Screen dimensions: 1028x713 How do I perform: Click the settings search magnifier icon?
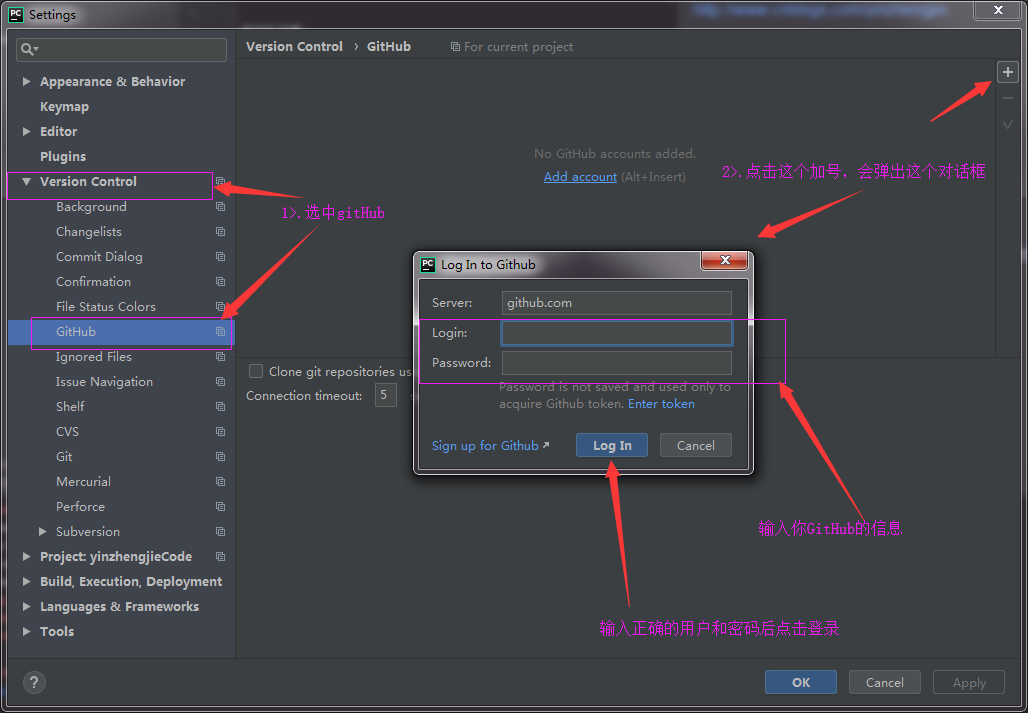(30, 49)
